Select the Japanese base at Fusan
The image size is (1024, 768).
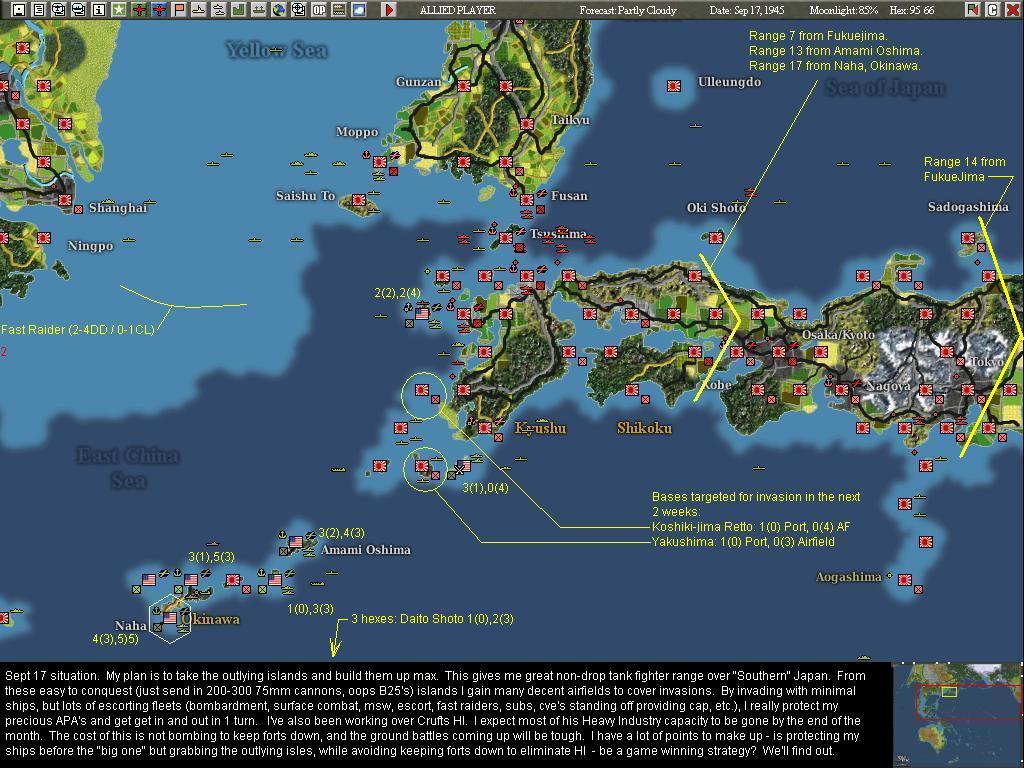pyautogui.click(x=527, y=199)
